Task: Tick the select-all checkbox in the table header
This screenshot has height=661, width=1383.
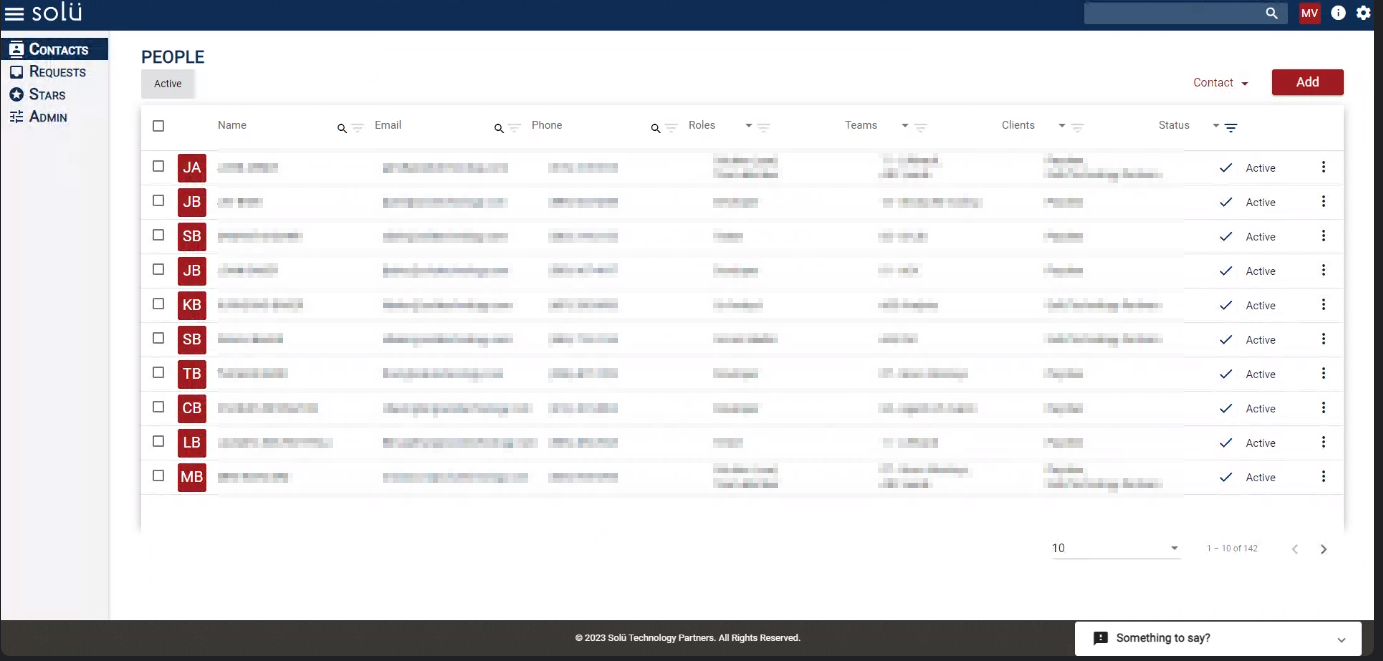Action: click(x=158, y=126)
